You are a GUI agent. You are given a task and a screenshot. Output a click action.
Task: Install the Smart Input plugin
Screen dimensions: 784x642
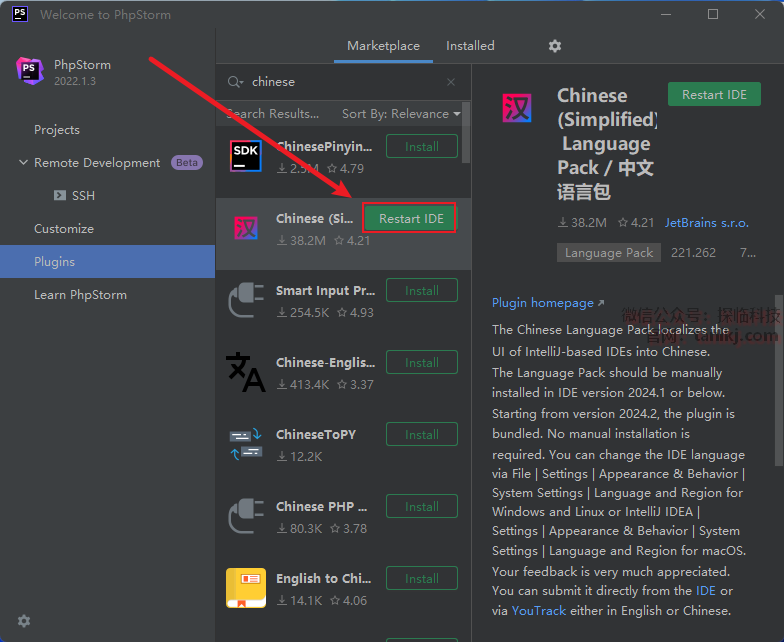(x=422, y=290)
